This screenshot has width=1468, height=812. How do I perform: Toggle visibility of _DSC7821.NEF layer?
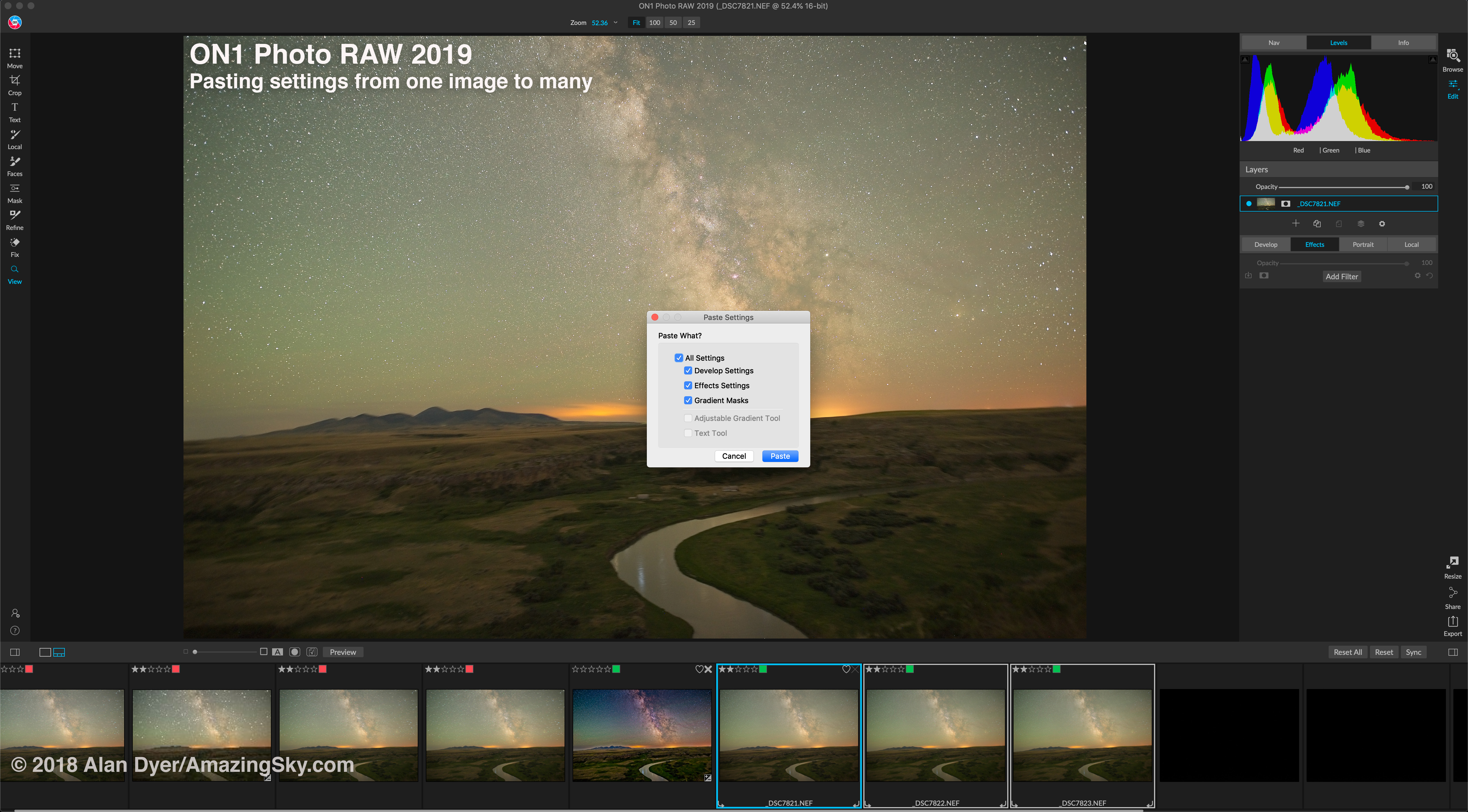click(1249, 203)
